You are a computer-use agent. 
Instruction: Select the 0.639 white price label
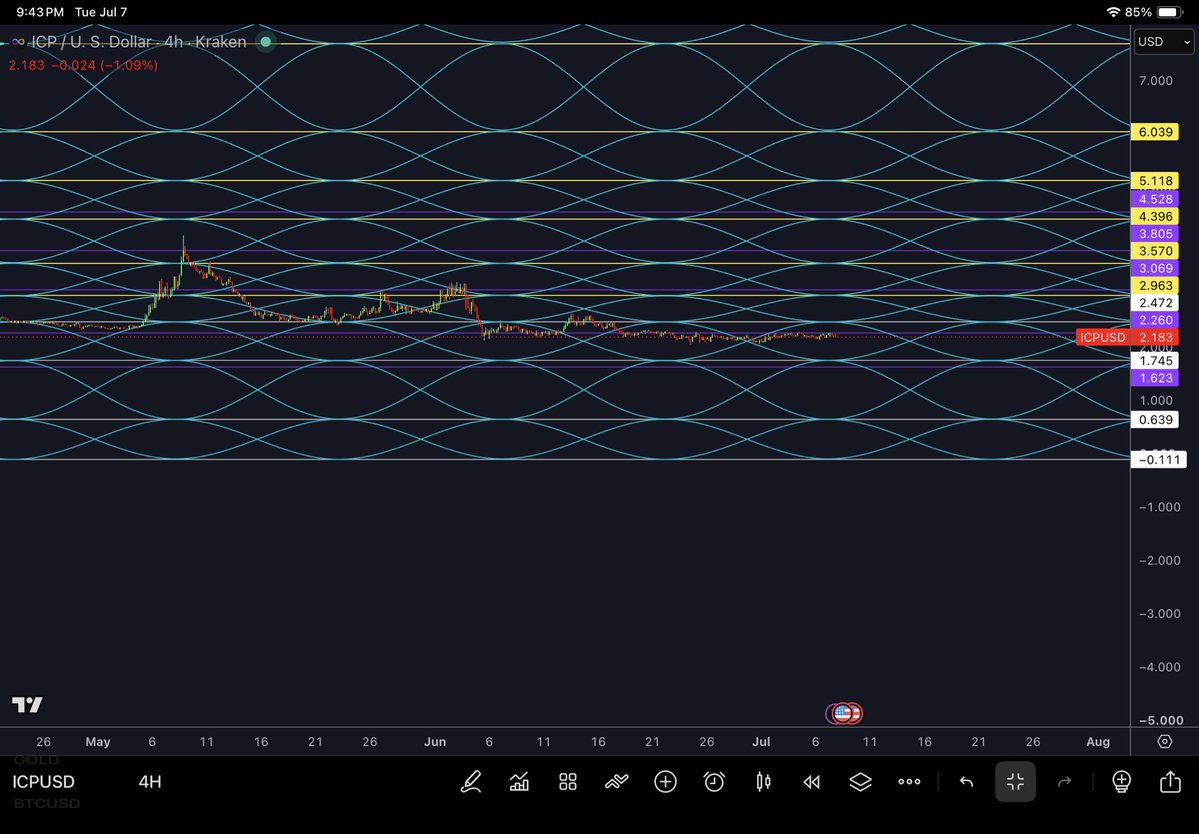[x=1155, y=420]
